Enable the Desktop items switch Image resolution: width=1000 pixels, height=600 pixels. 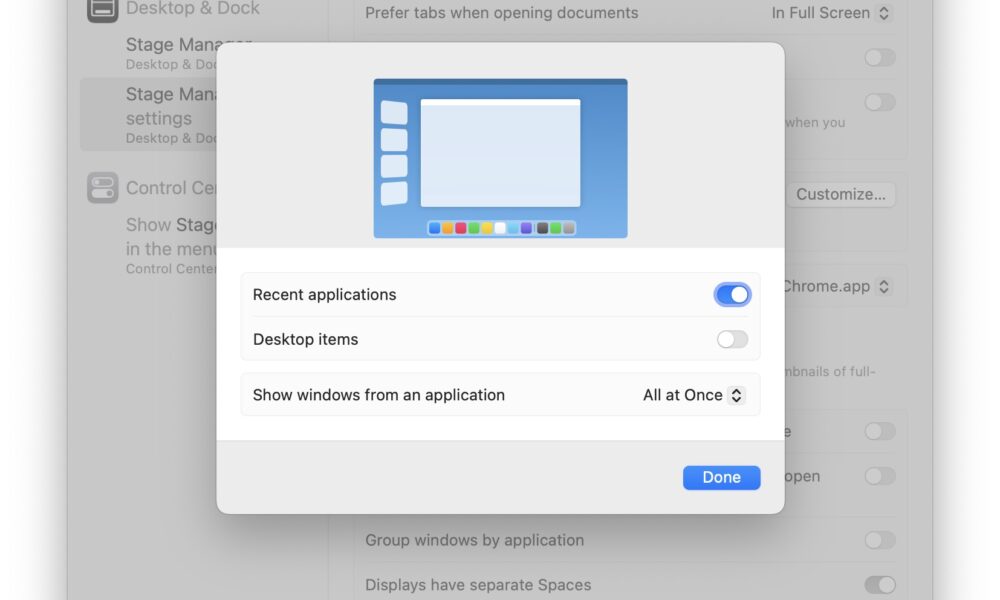[x=732, y=339]
